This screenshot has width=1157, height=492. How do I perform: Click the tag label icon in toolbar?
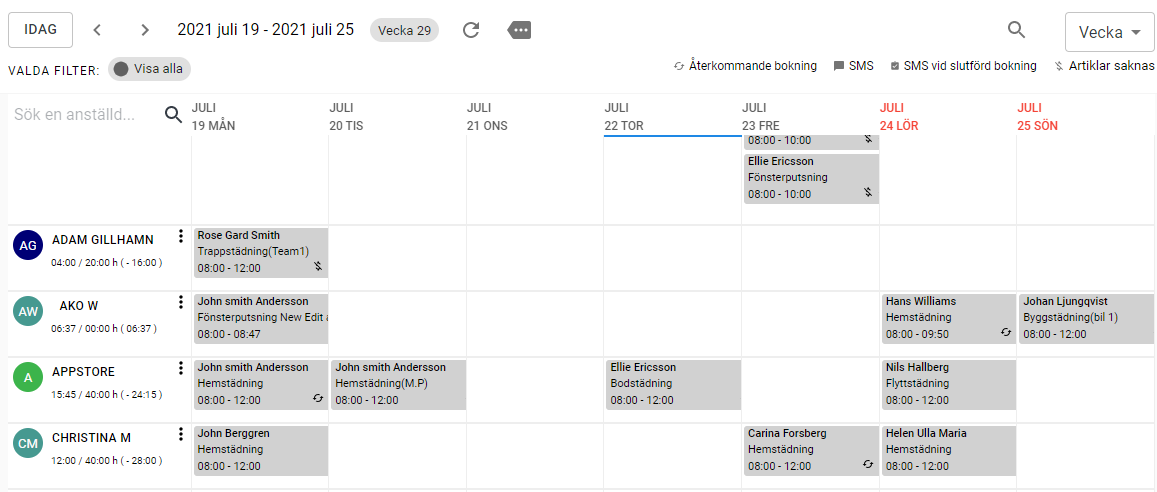519,30
